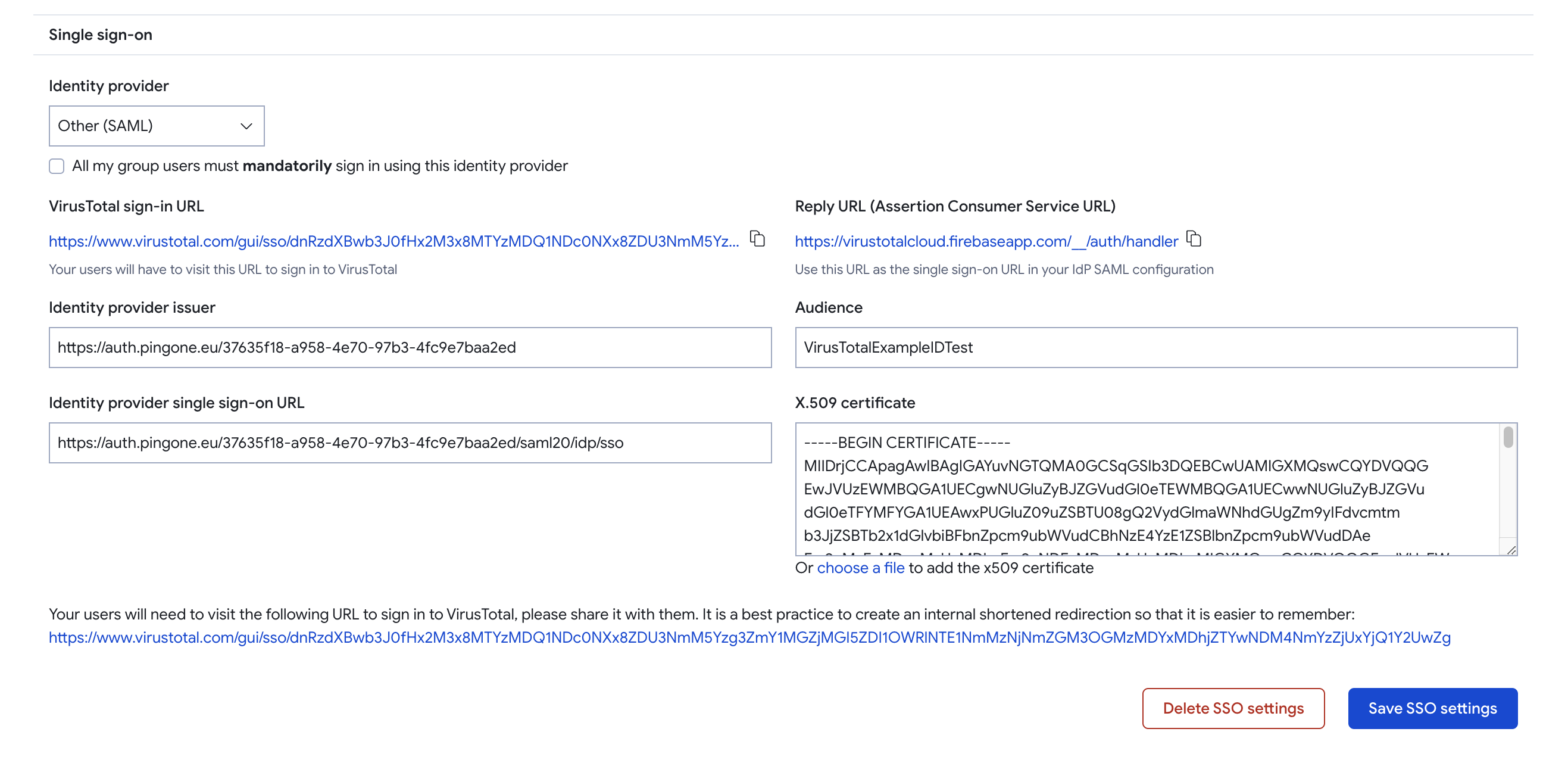The height and width of the screenshot is (766, 1568).
Task: Click 'Use this URL as the single sign-on URL' hint
Action: point(1004,269)
